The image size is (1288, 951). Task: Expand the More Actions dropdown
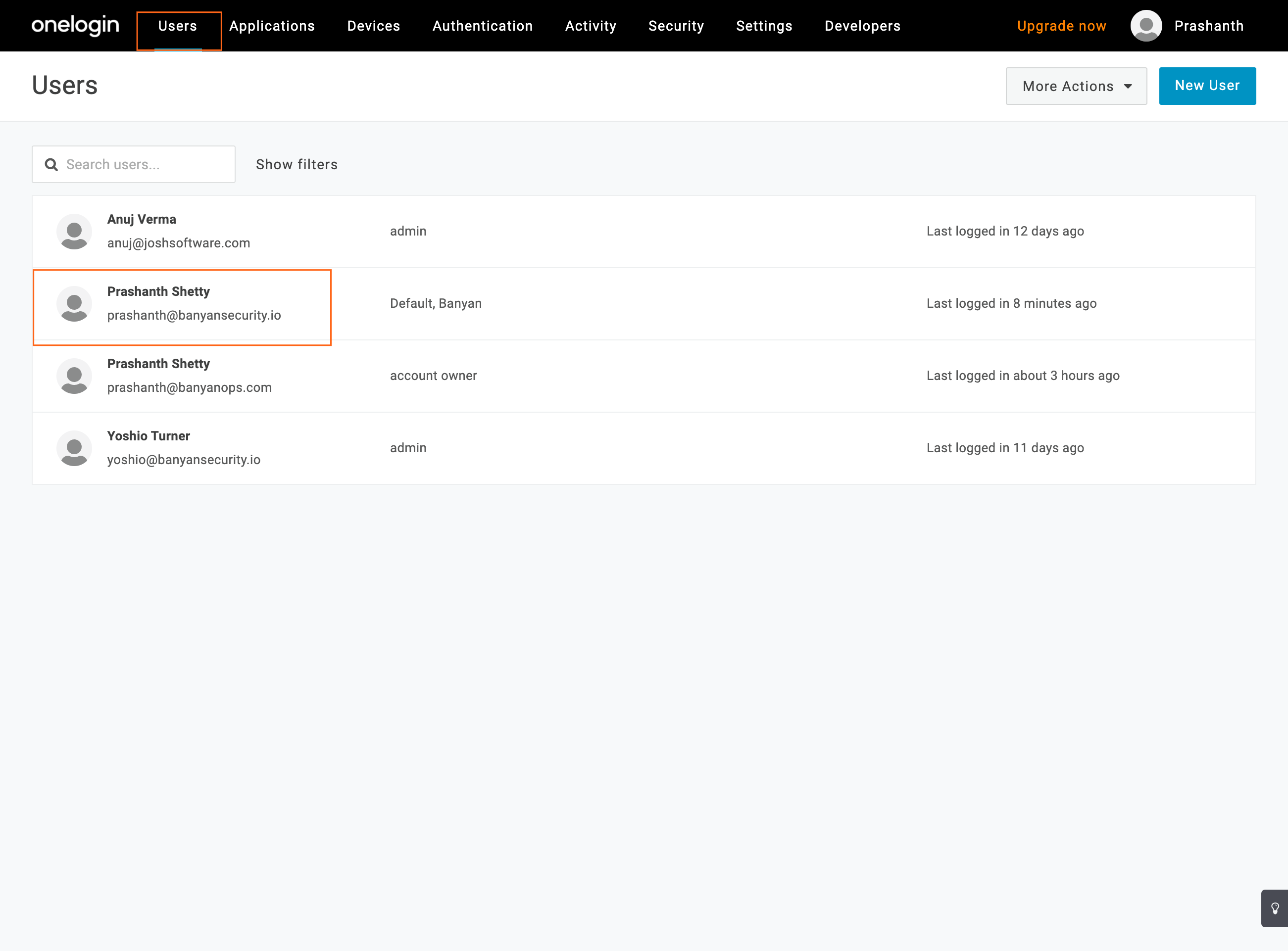pyautogui.click(x=1076, y=87)
